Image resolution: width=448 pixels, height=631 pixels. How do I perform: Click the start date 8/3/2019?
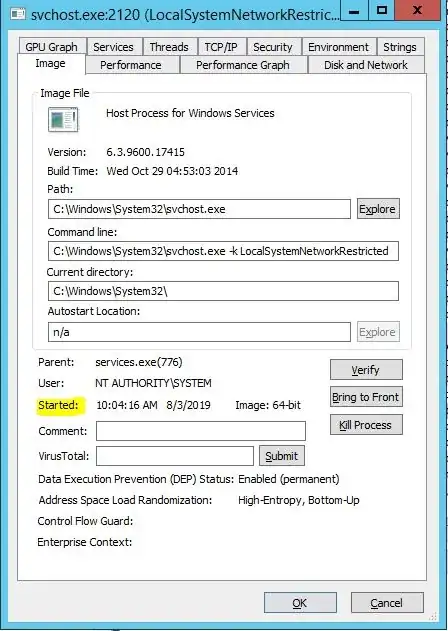(188, 405)
